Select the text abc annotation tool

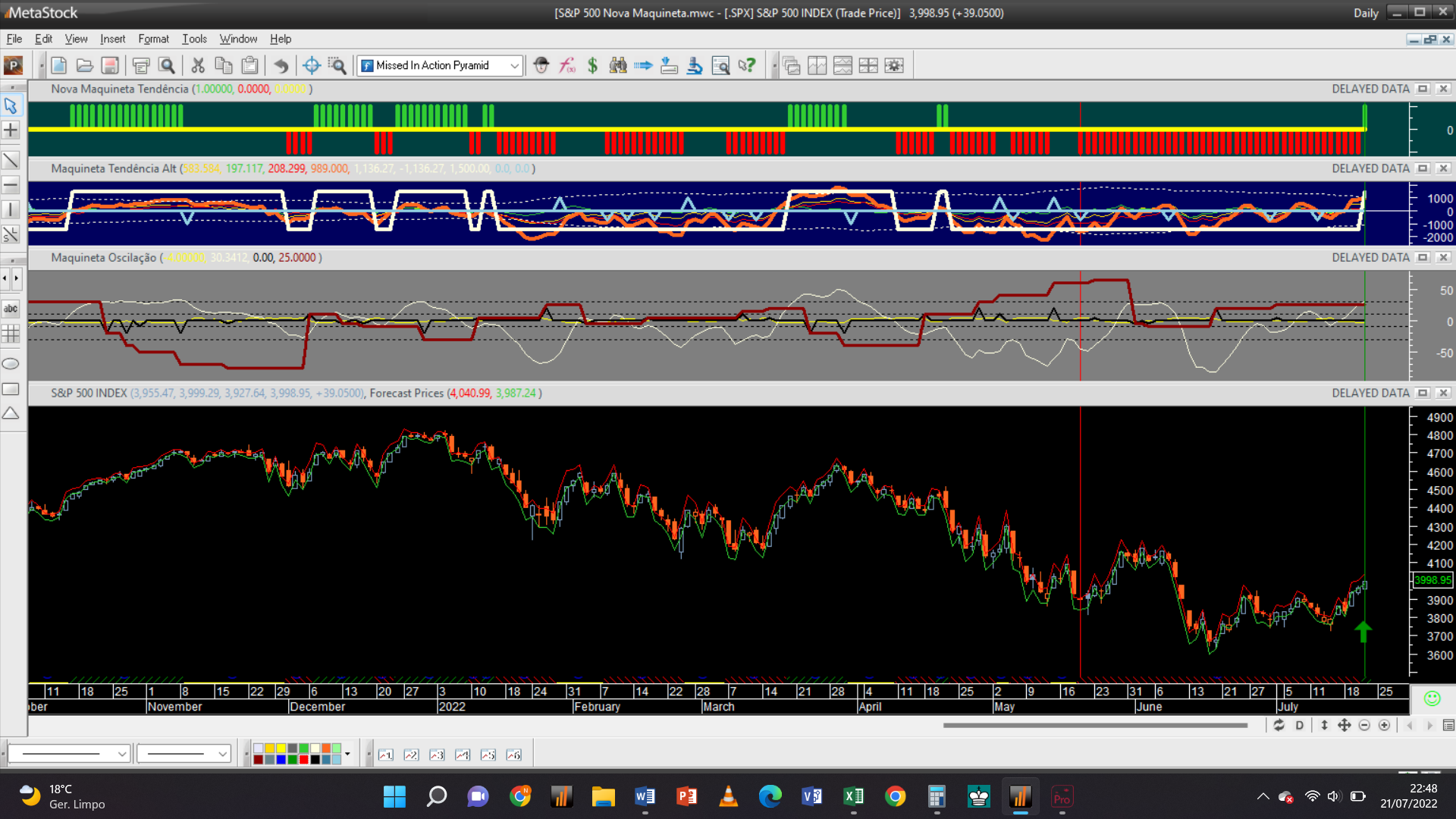click(11, 309)
